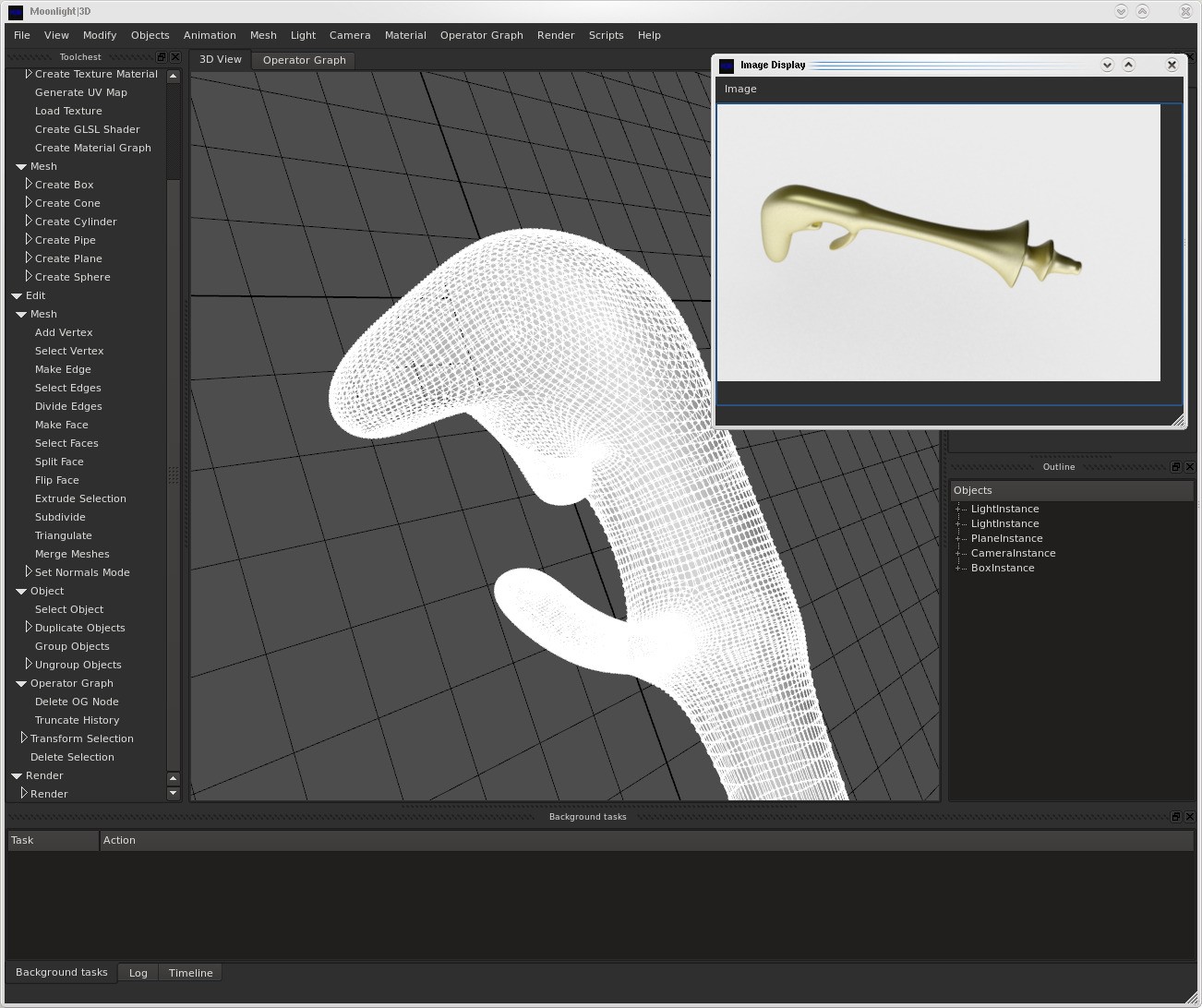Float the Toolchest panel using its undock icon
Image resolution: width=1202 pixels, height=1008 pixels.
[162, 57]
